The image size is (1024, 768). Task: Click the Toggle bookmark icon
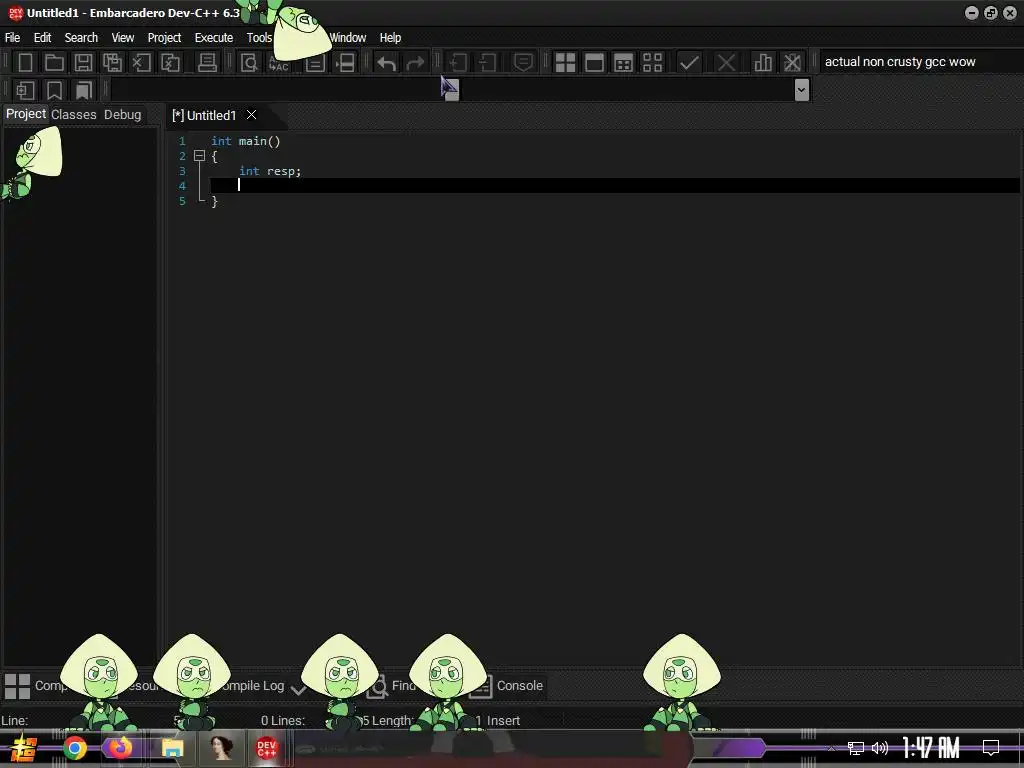54,90
